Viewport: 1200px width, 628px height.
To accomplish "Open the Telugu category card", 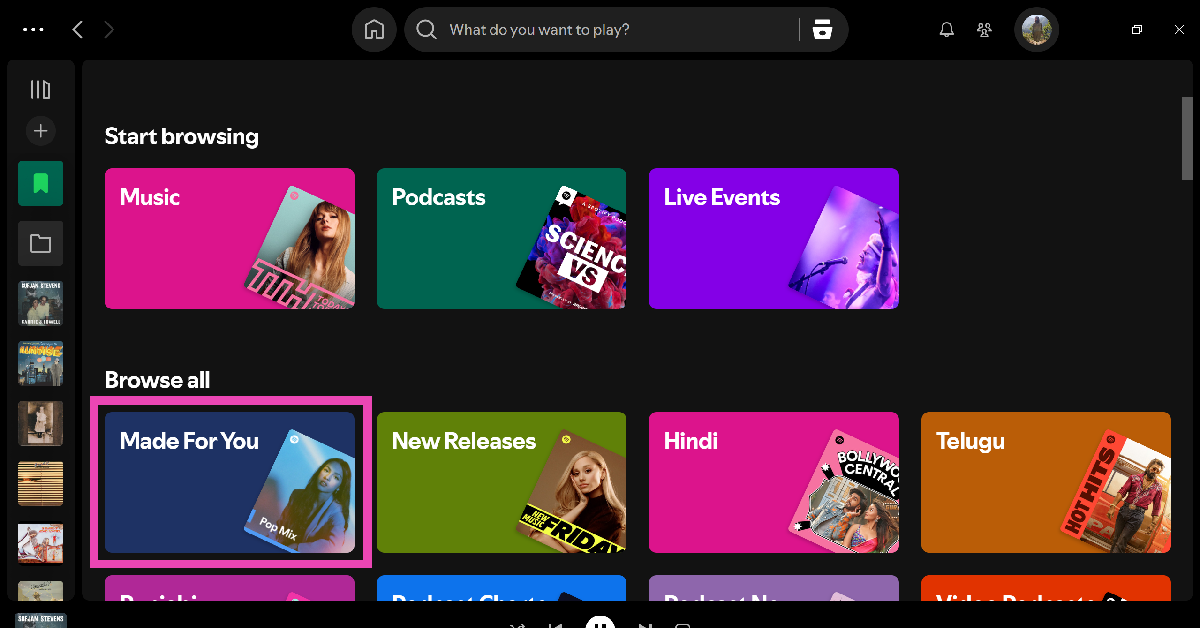I will tap(1046, 482).
